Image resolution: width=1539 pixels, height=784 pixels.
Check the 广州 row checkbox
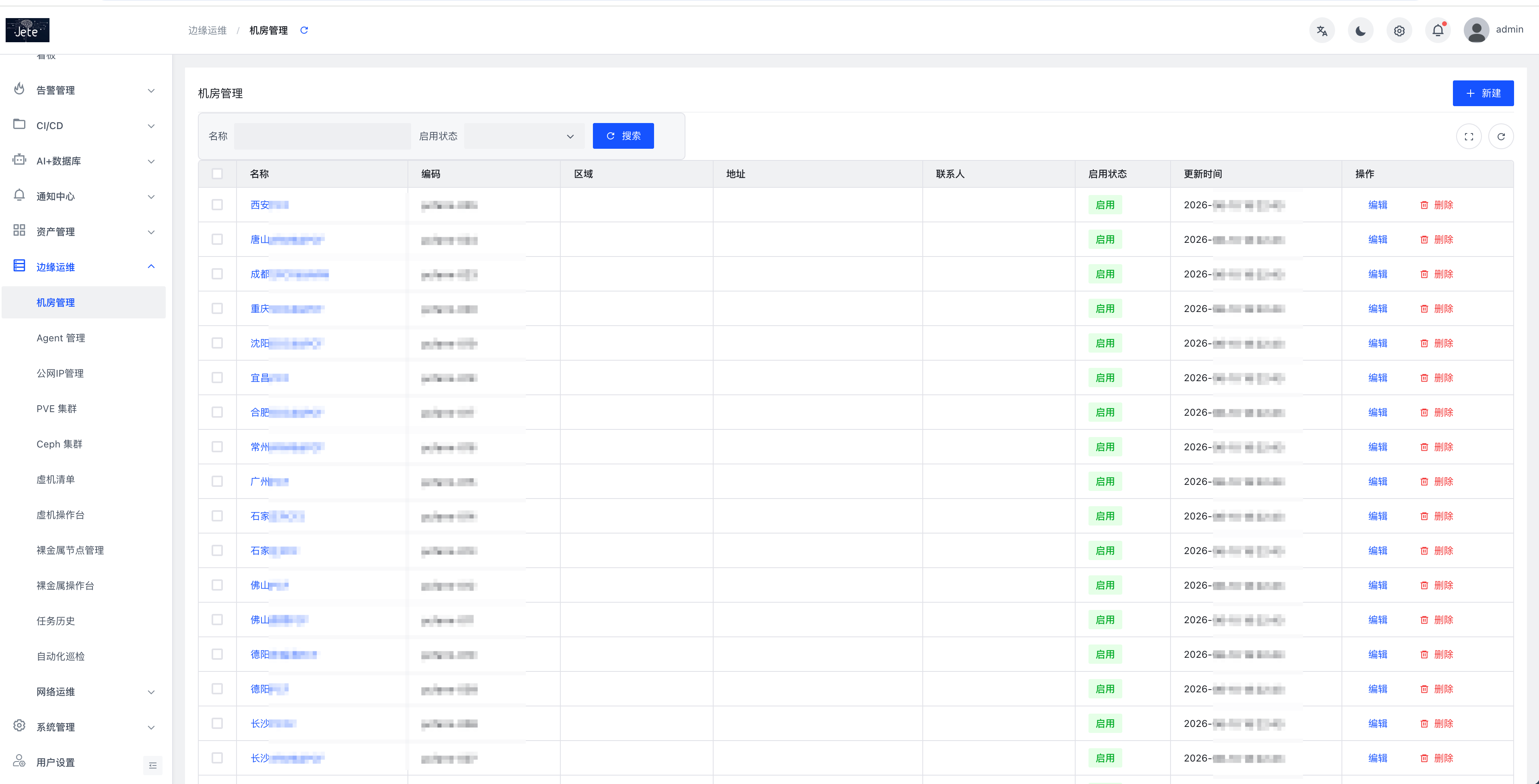coord(217,481)
